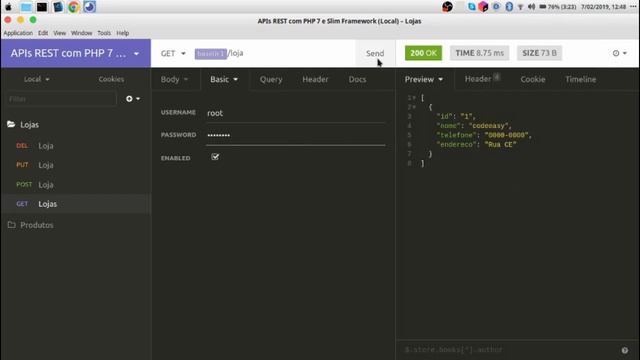Click the SIZE 73 B badge

(x=539, y=53)
